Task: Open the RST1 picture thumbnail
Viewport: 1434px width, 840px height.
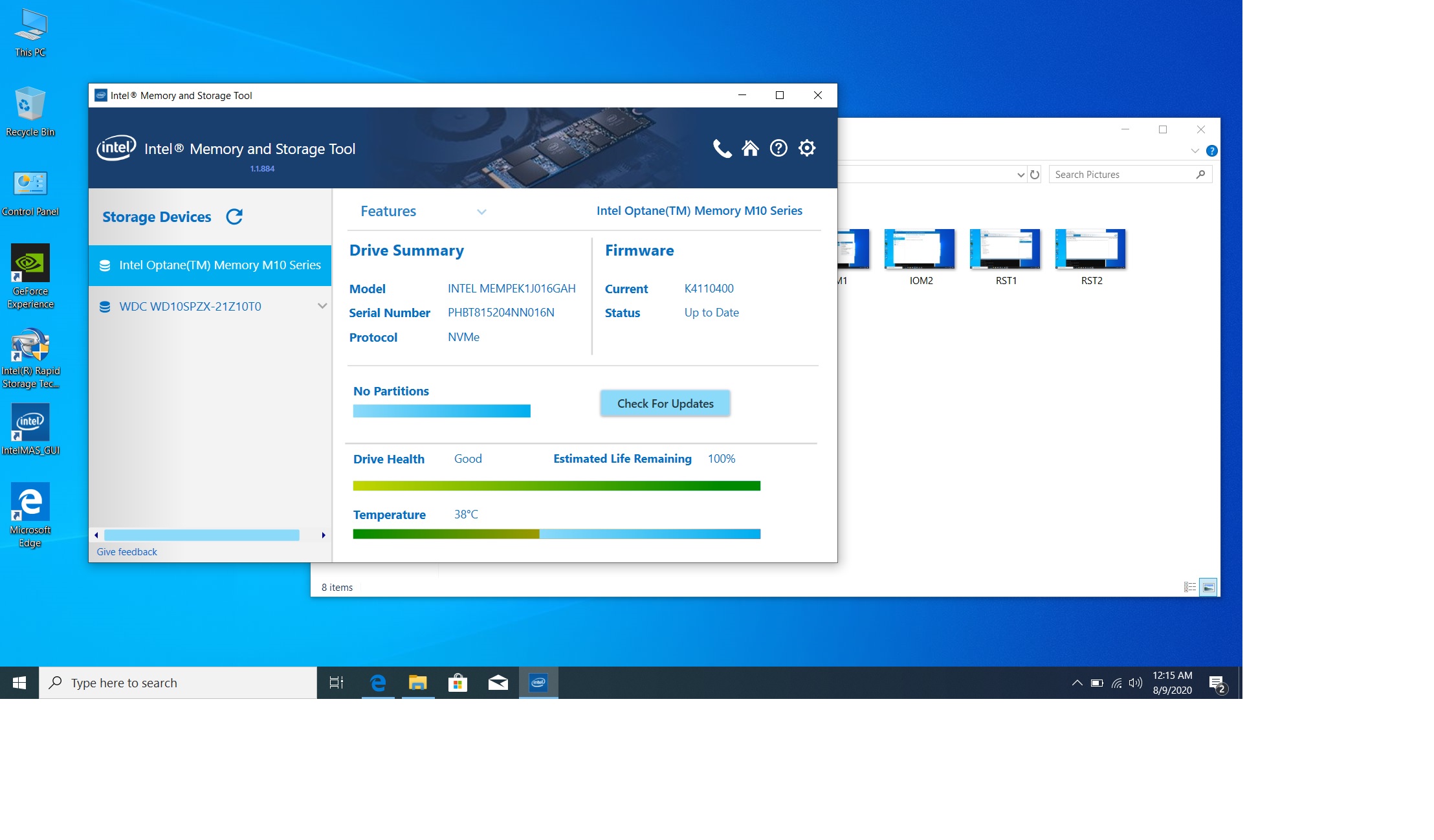Action: 1005,249
